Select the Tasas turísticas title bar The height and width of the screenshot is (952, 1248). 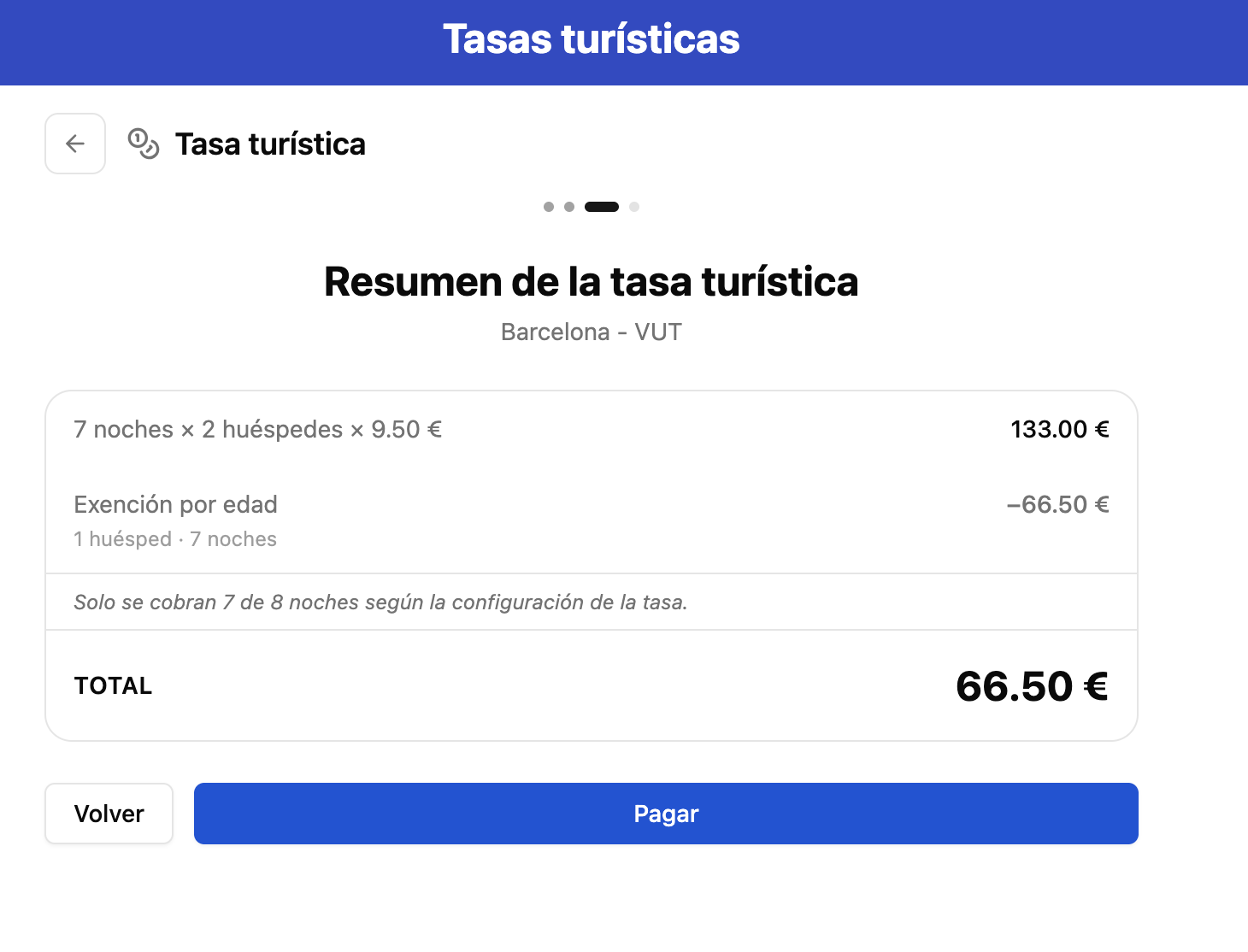[592, 38]
